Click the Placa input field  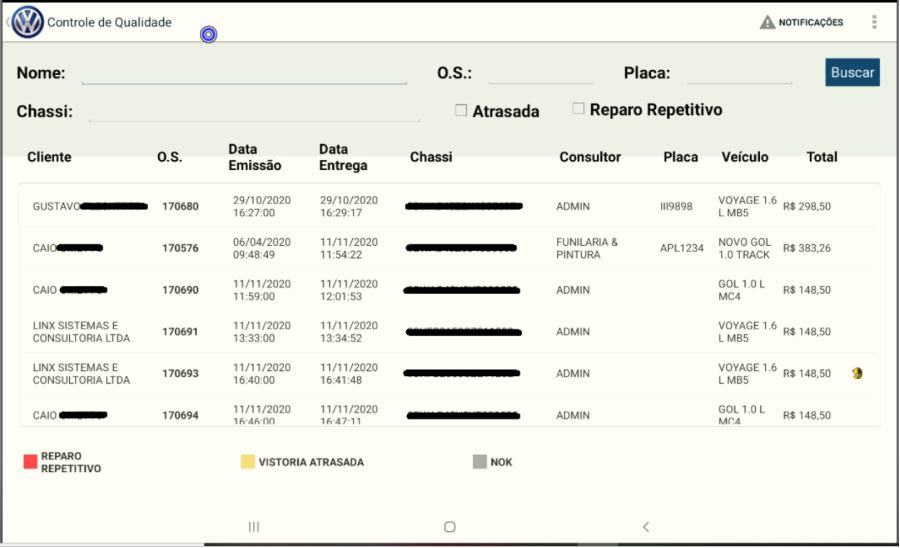pos(739,73)
